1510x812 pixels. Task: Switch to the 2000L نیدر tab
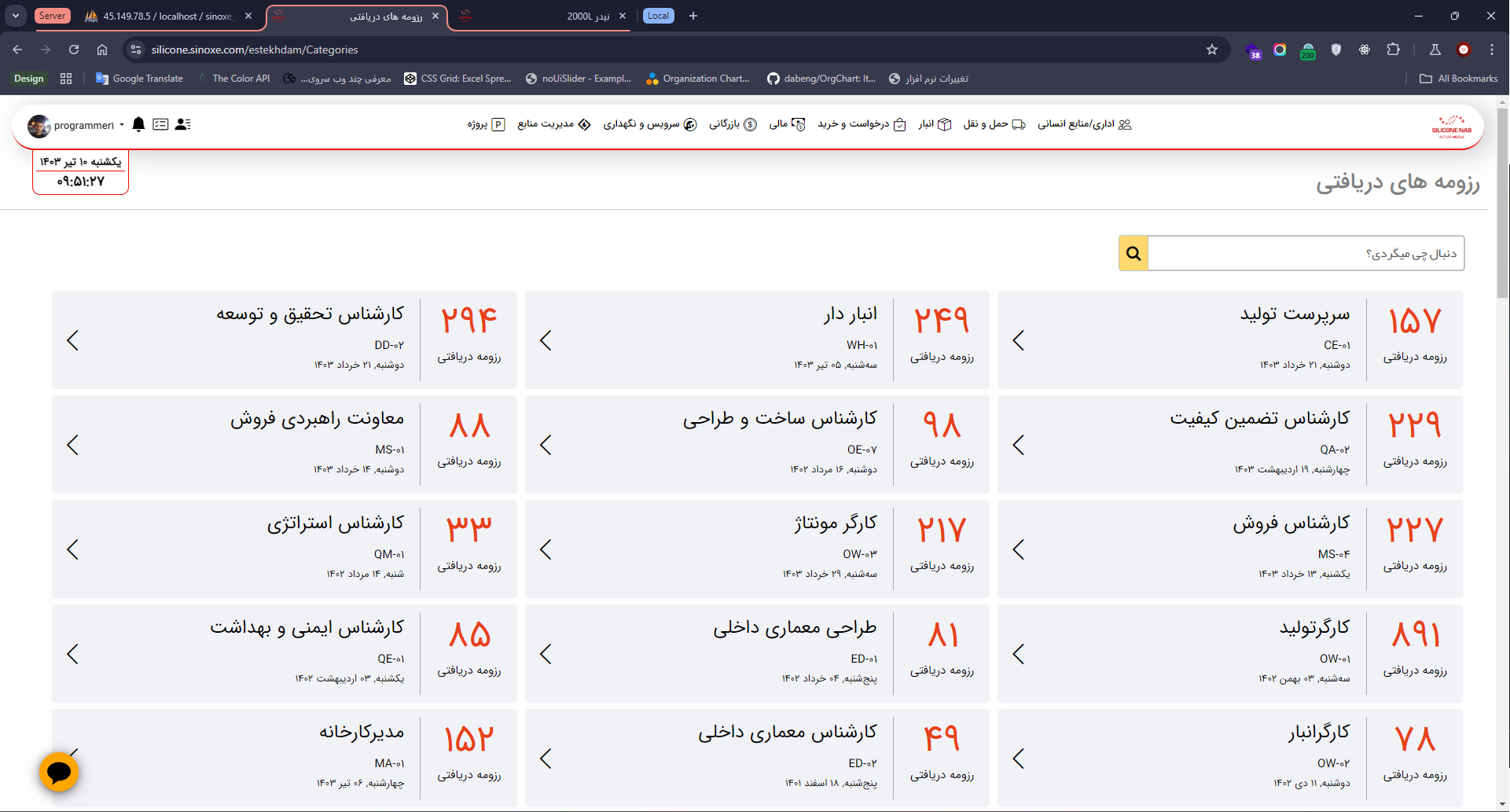pos(542,16)
